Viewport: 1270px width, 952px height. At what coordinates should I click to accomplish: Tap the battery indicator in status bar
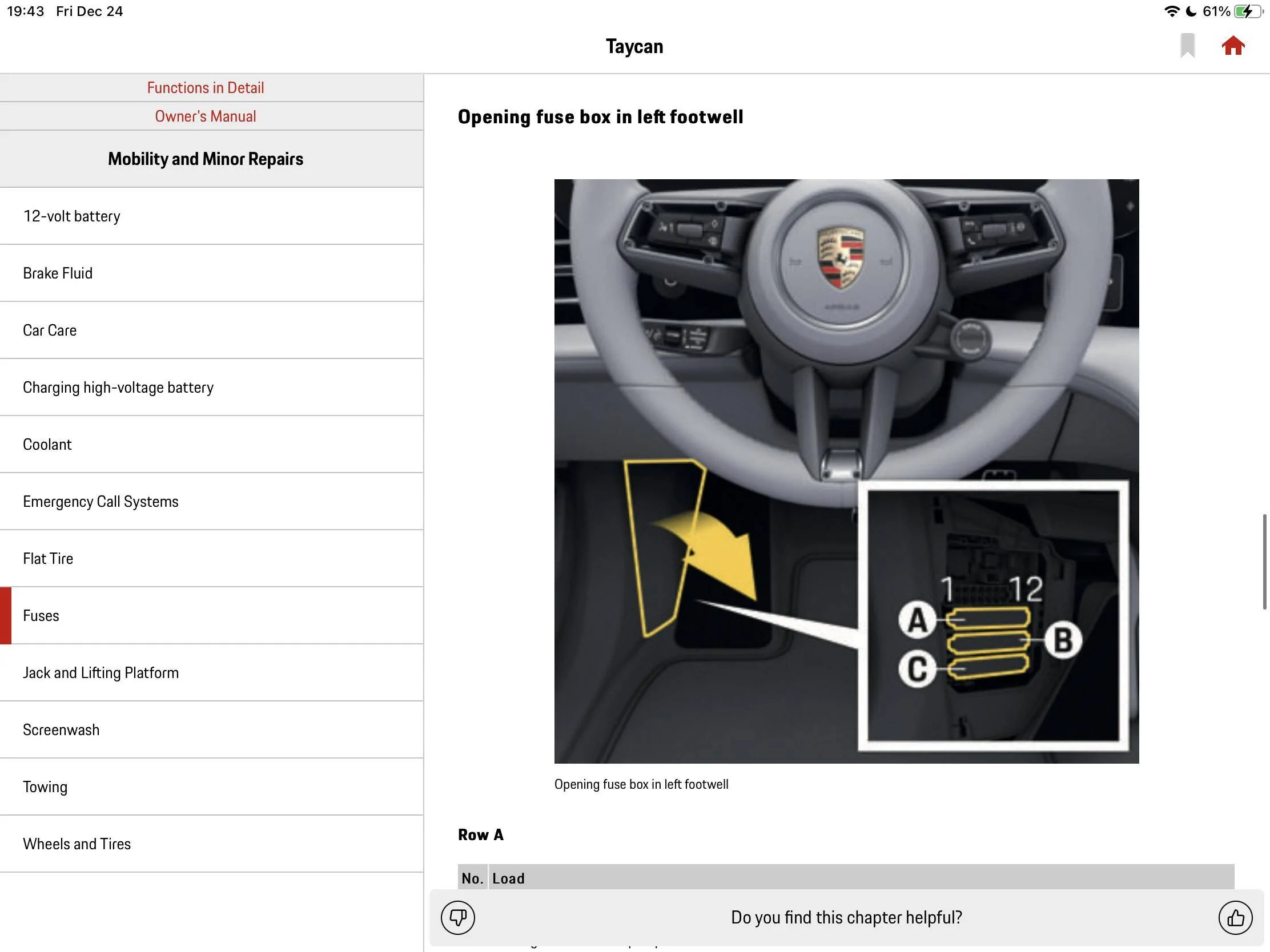click(1248, 11)
